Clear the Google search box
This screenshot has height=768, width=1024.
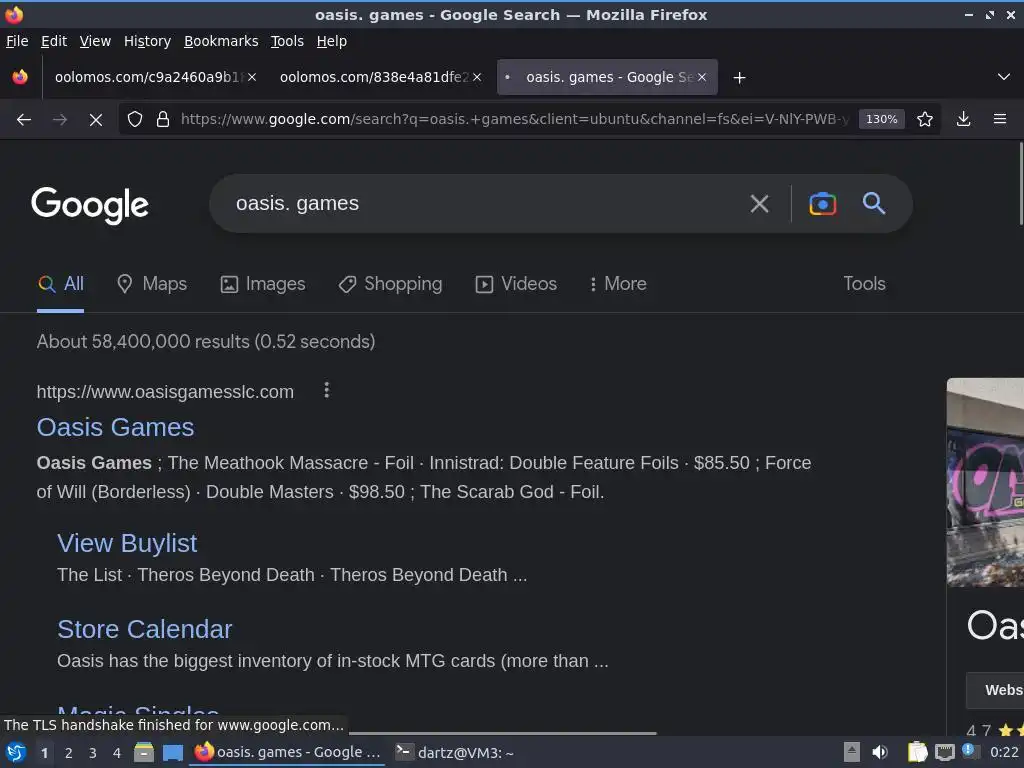759,204
